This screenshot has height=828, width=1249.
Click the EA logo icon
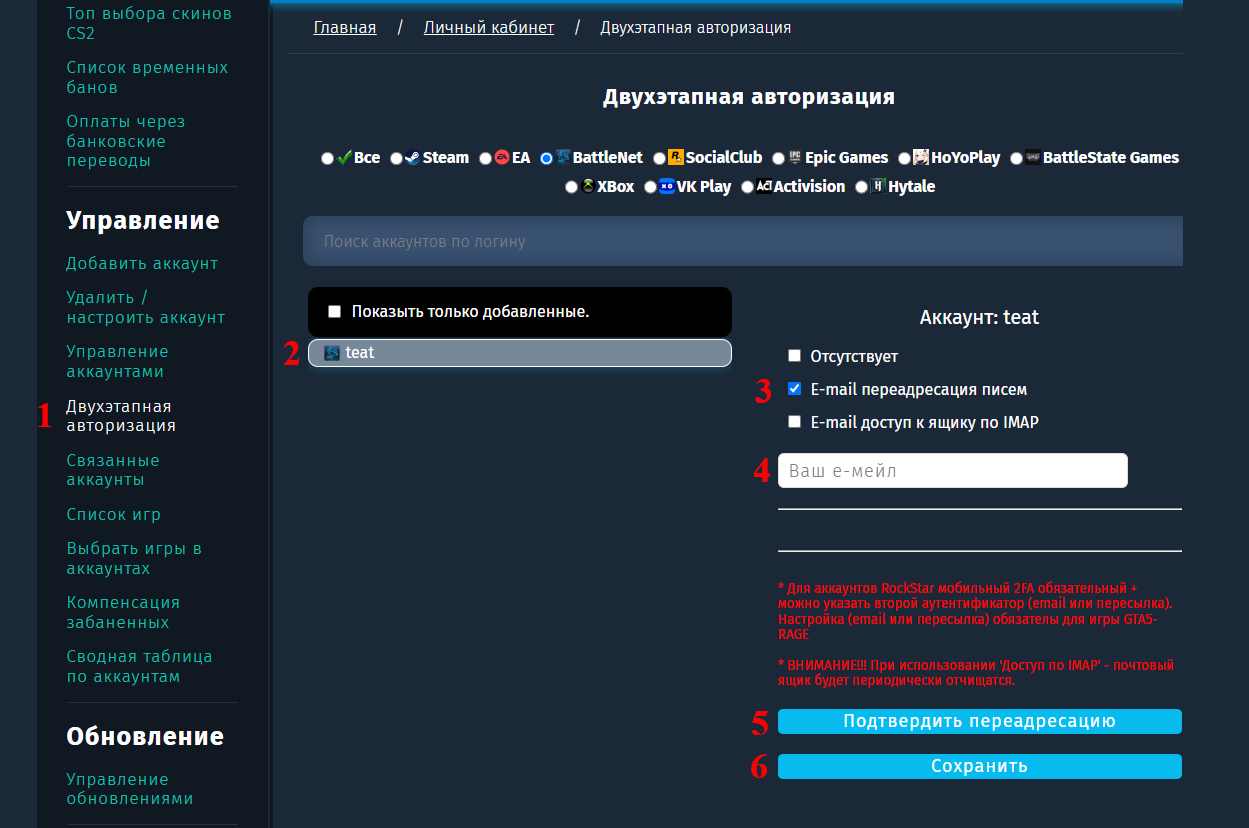[502, 157]
